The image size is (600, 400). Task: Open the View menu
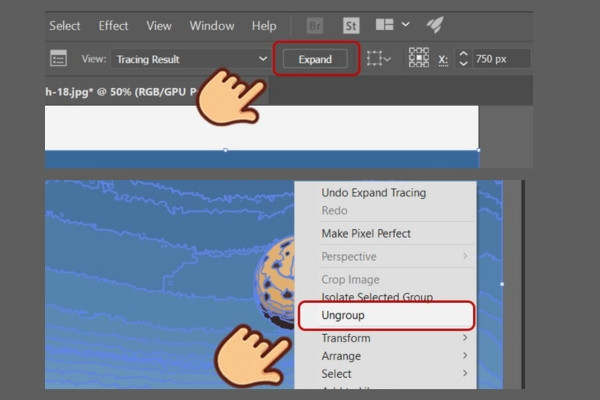pos(159,26)
